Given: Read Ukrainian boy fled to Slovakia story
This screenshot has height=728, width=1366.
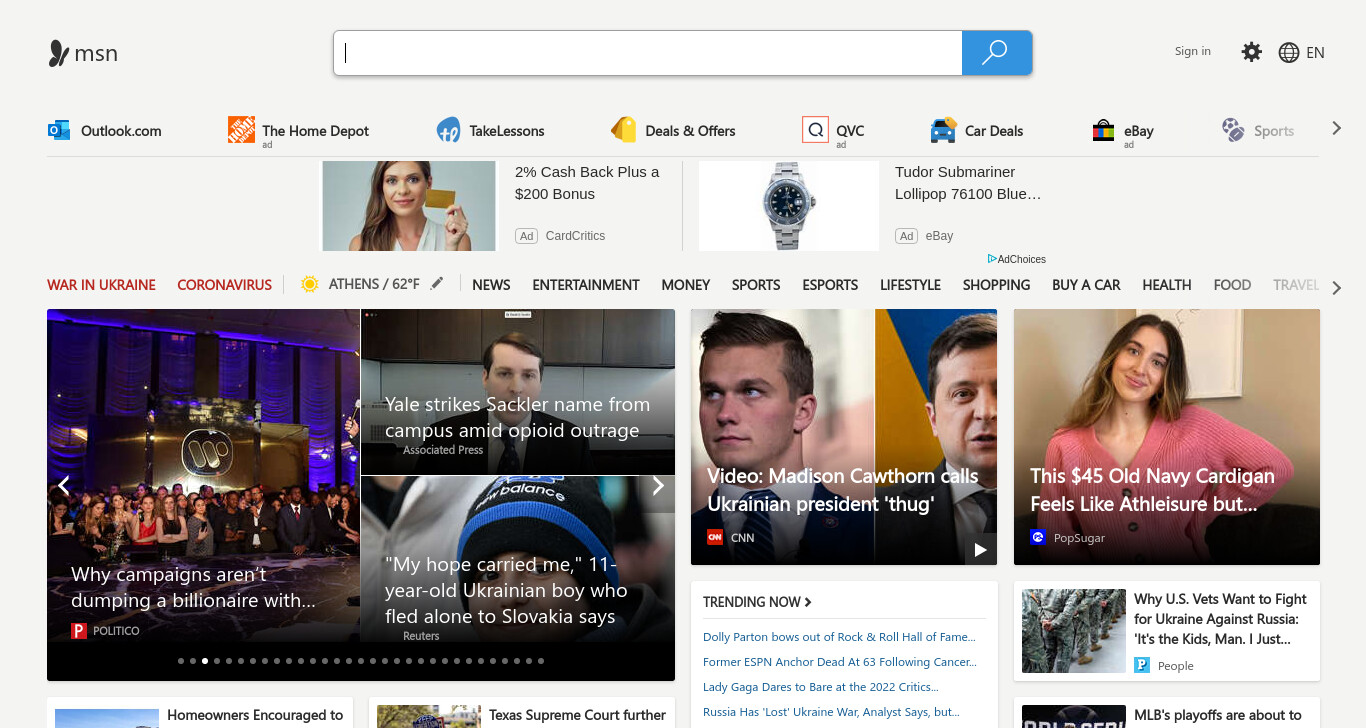Looking at the screenshot, I should [506, 591].
